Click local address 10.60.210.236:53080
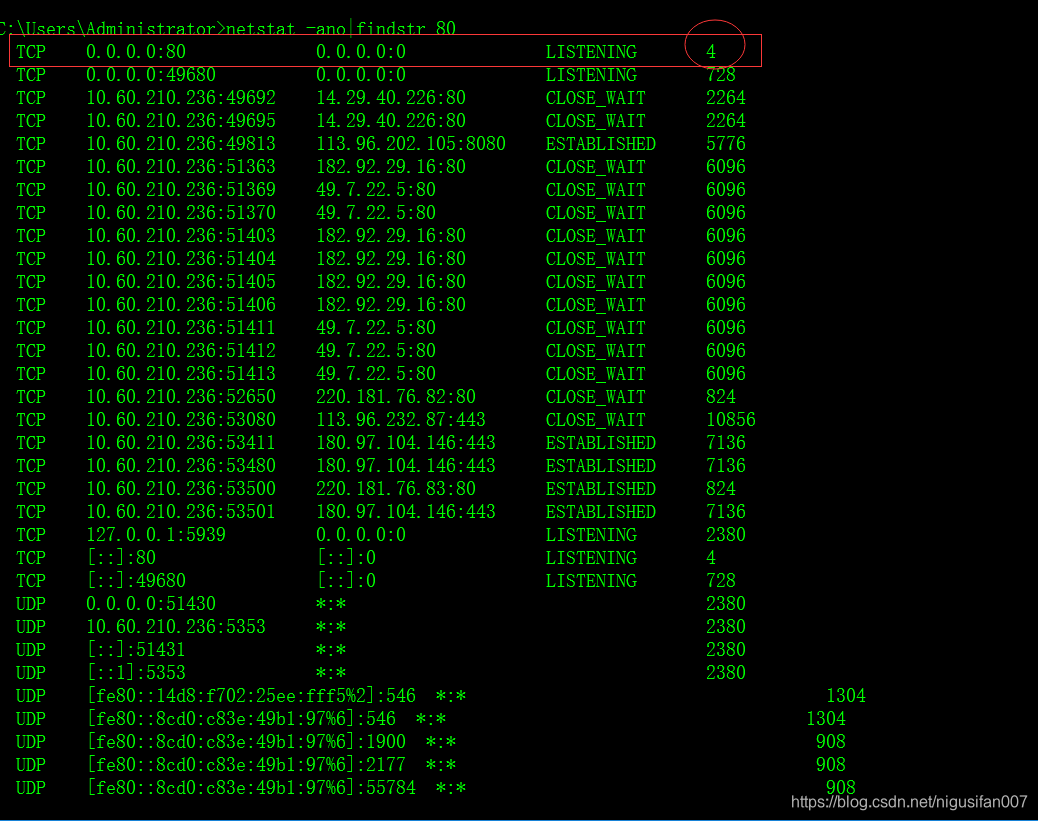The image size is (1038, 821). pos(181,420)
